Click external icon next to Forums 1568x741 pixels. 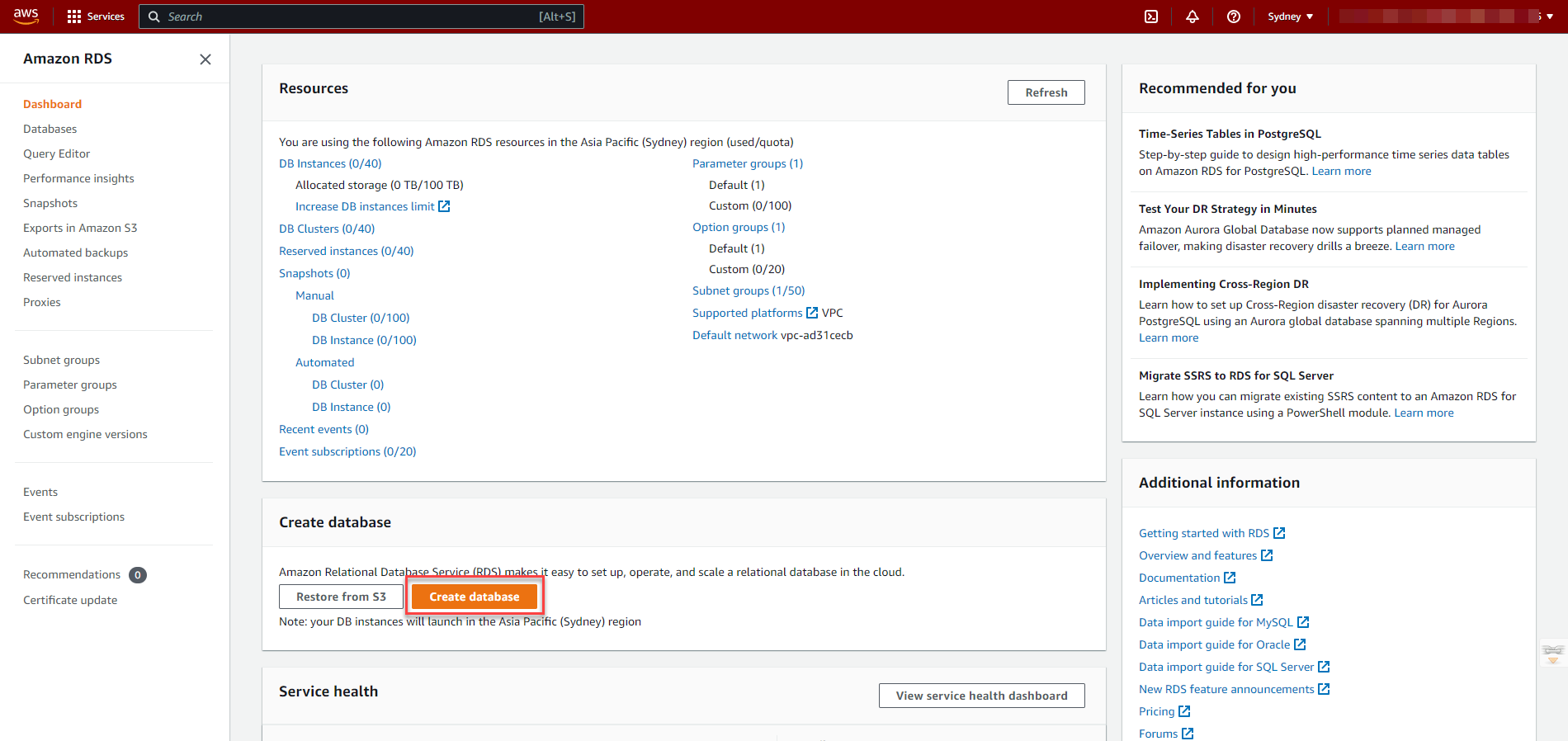[1188, 734]
